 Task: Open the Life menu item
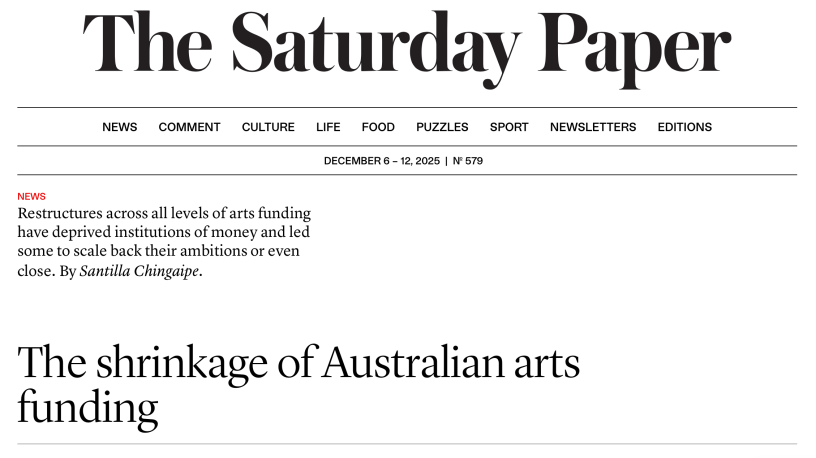point(328,127)
